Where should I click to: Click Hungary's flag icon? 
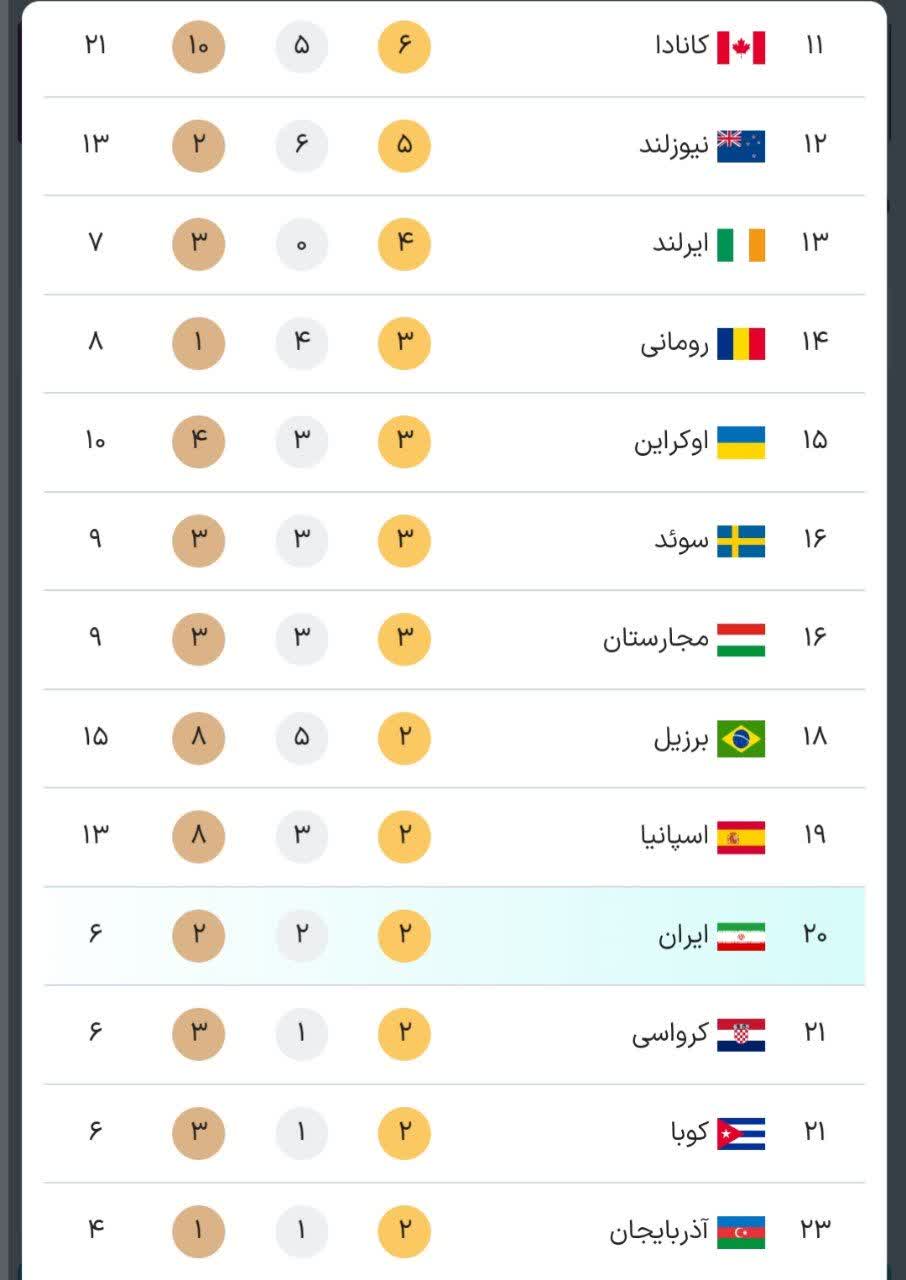point(741,640)
